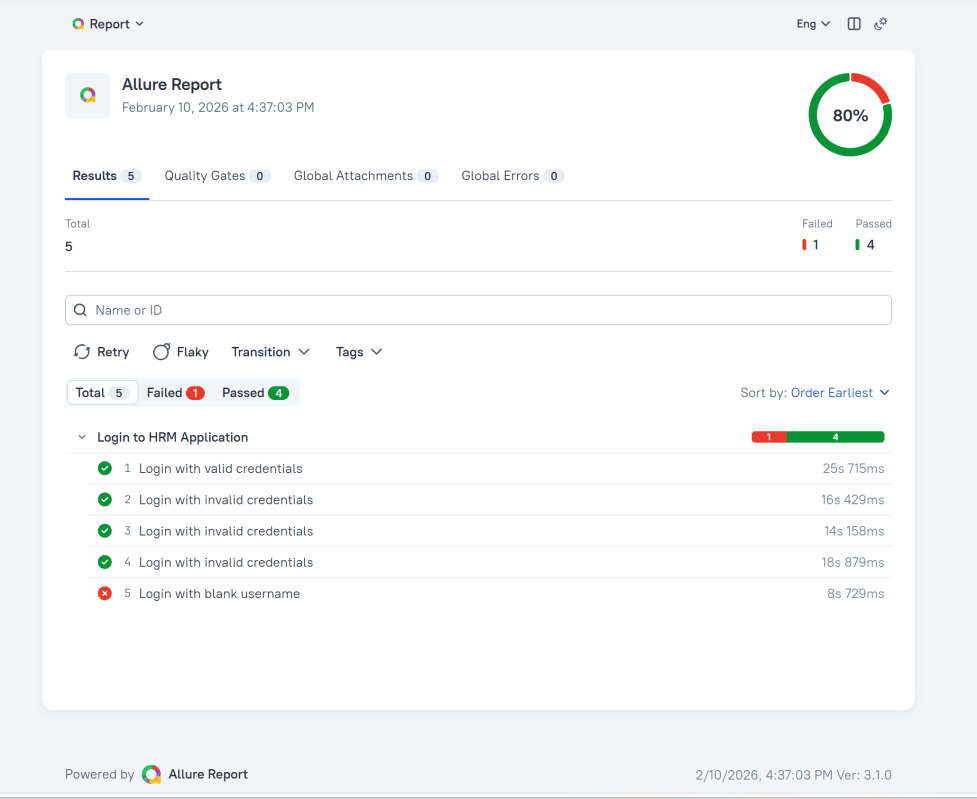The height and width of the screenshot is (799, 977).
Task: Open the Tags filter dropdown
Action: (359, 352)
